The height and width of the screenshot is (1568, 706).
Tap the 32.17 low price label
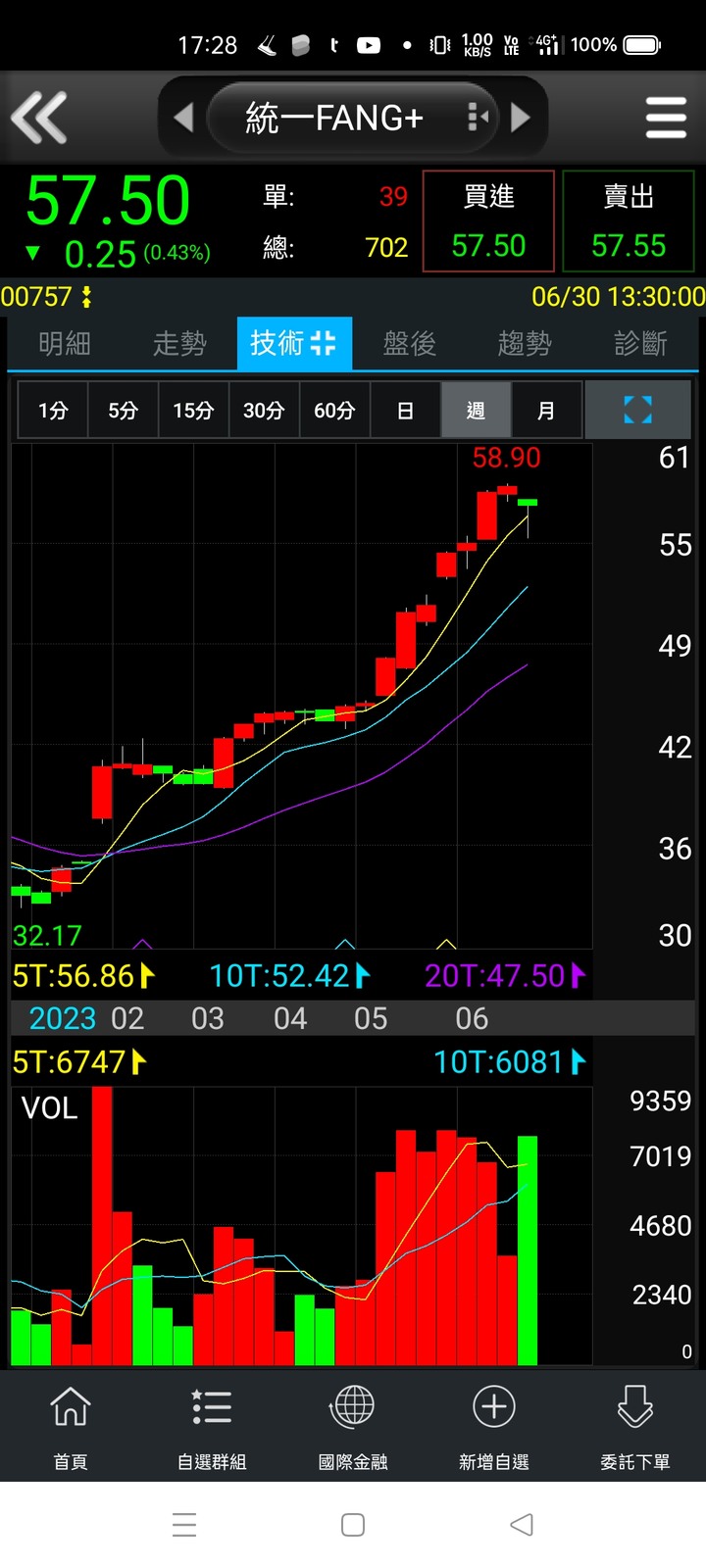point(47,935)
